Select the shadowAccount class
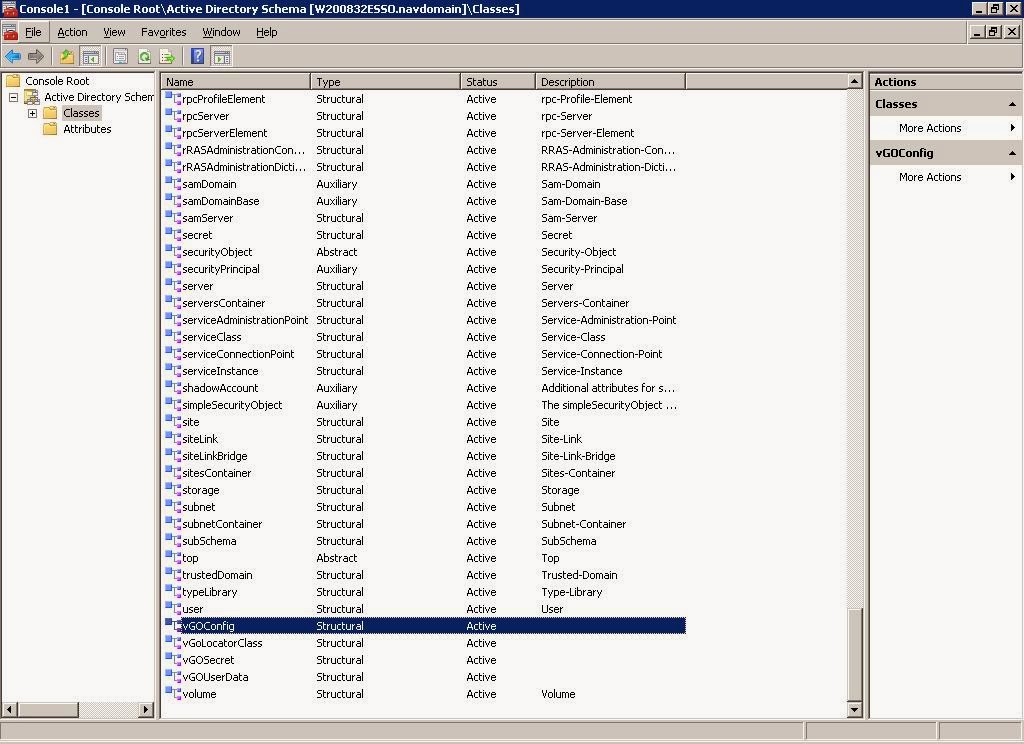The height and width of the screenshot is (744, 1024). (424, 388)
